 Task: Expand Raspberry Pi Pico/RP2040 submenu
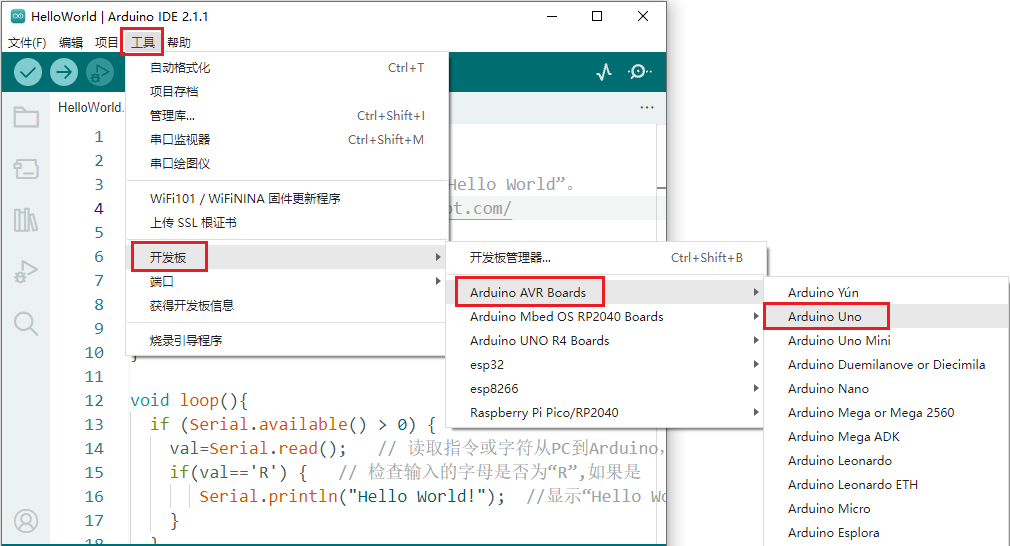pos(605,412)
